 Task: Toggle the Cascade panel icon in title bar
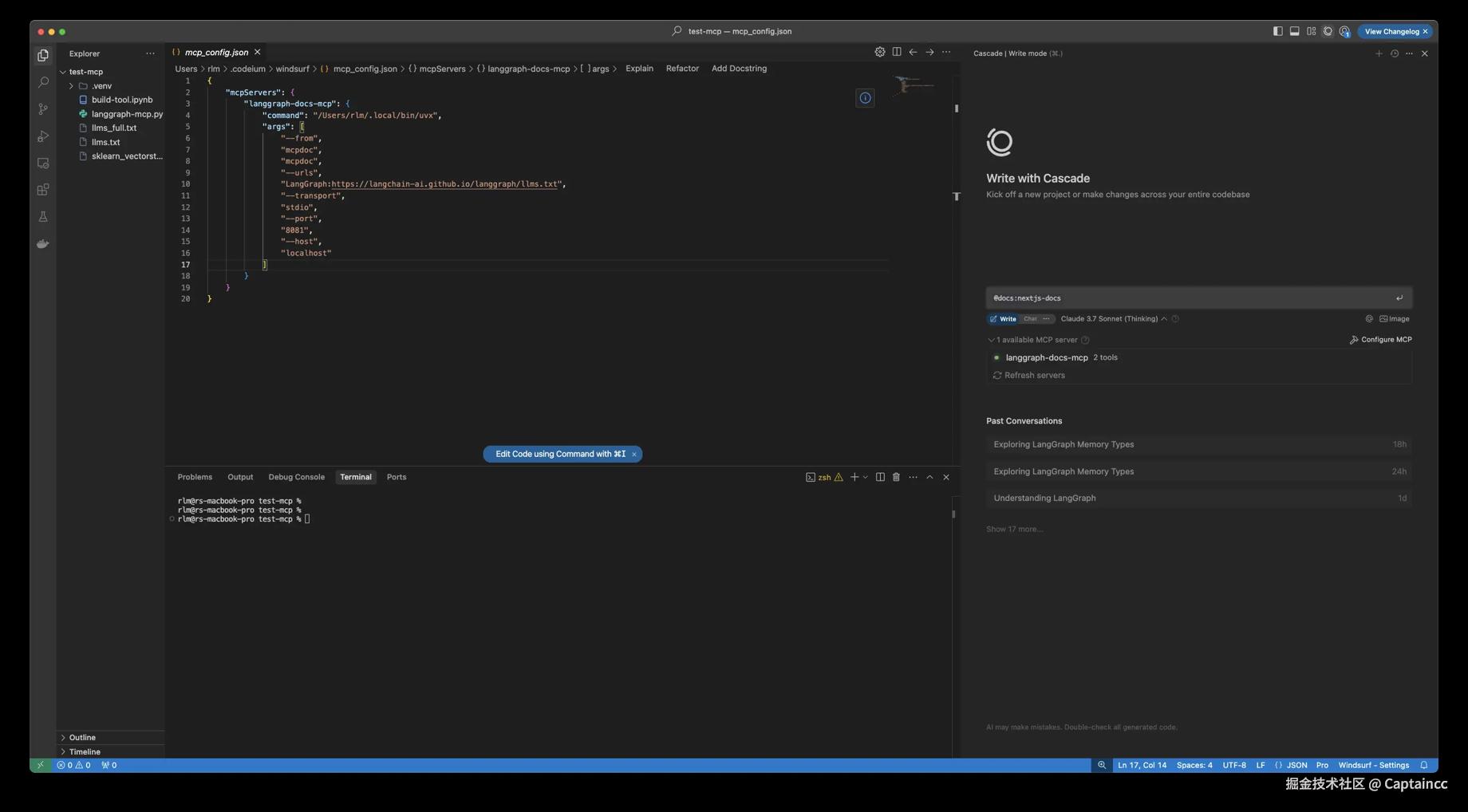coord(1328,31)
